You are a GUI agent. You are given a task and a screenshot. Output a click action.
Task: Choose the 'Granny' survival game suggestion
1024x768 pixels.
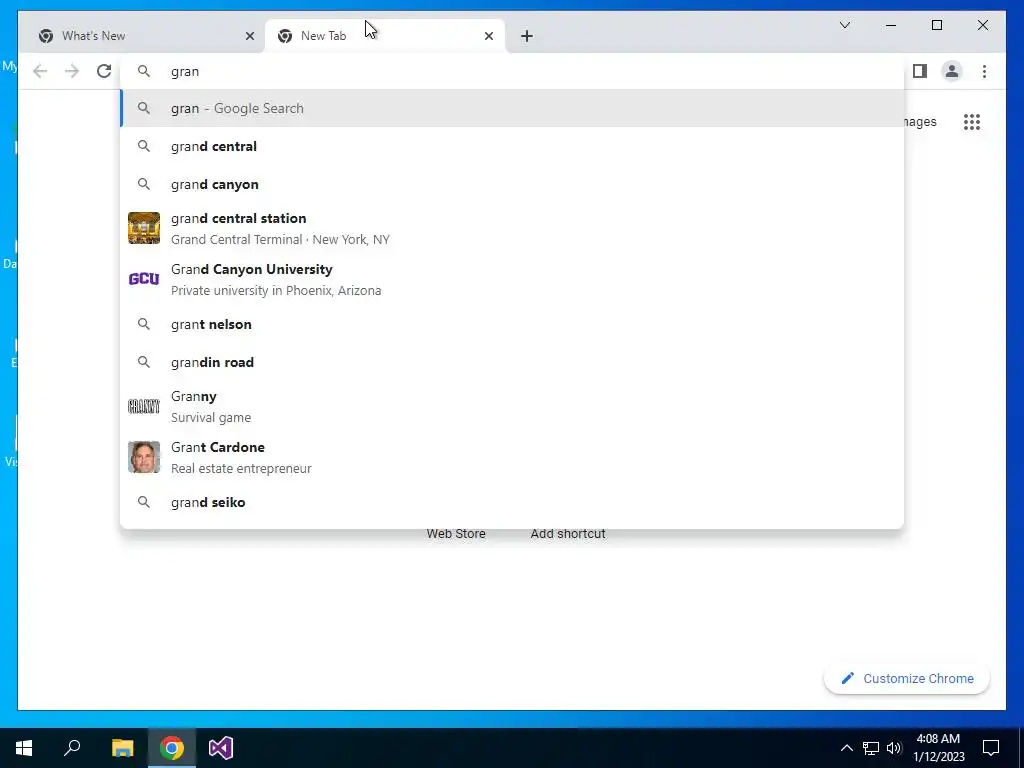pyautogui.click(x=513, y=406)
